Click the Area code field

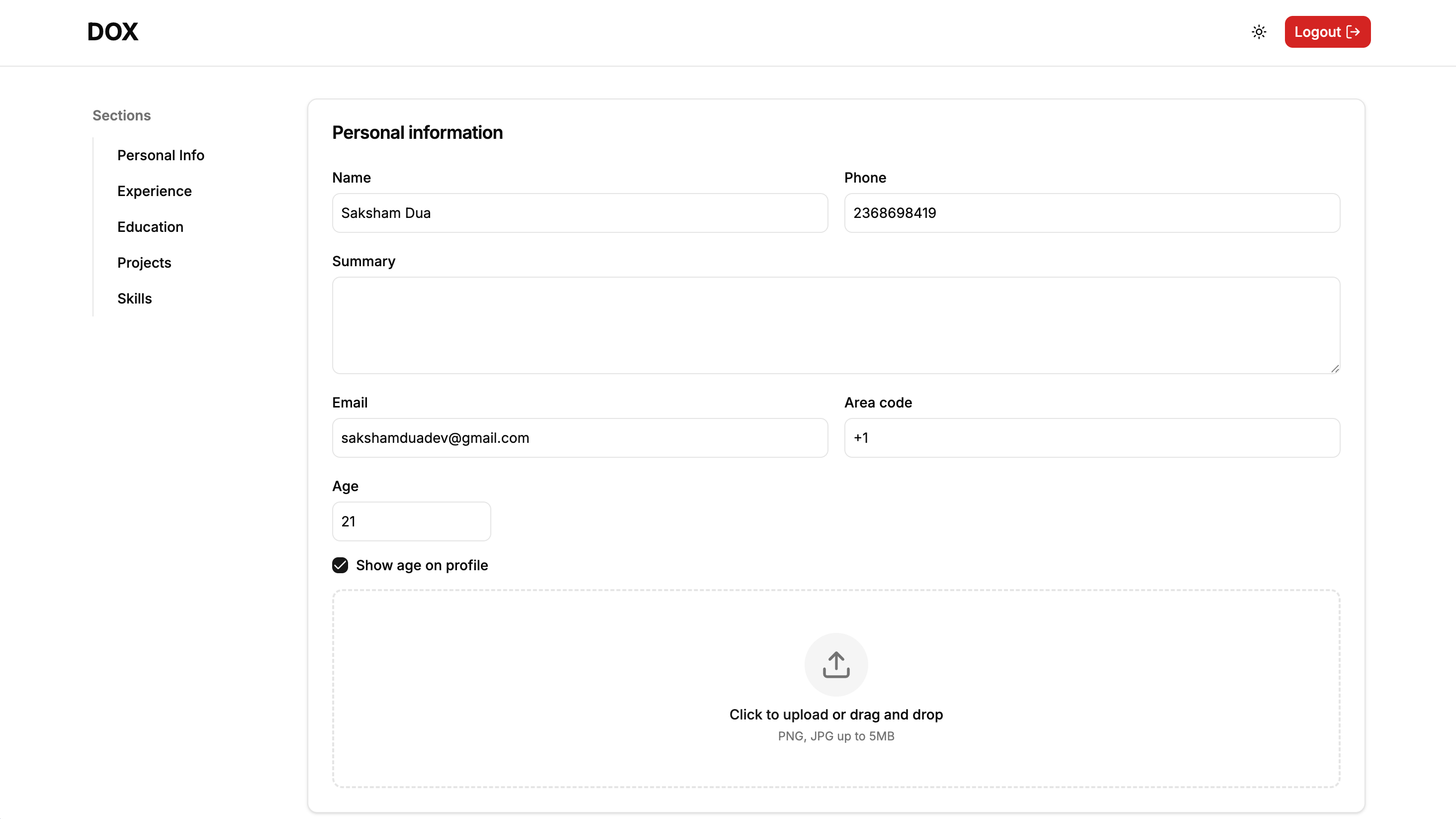coord(1092,438)
